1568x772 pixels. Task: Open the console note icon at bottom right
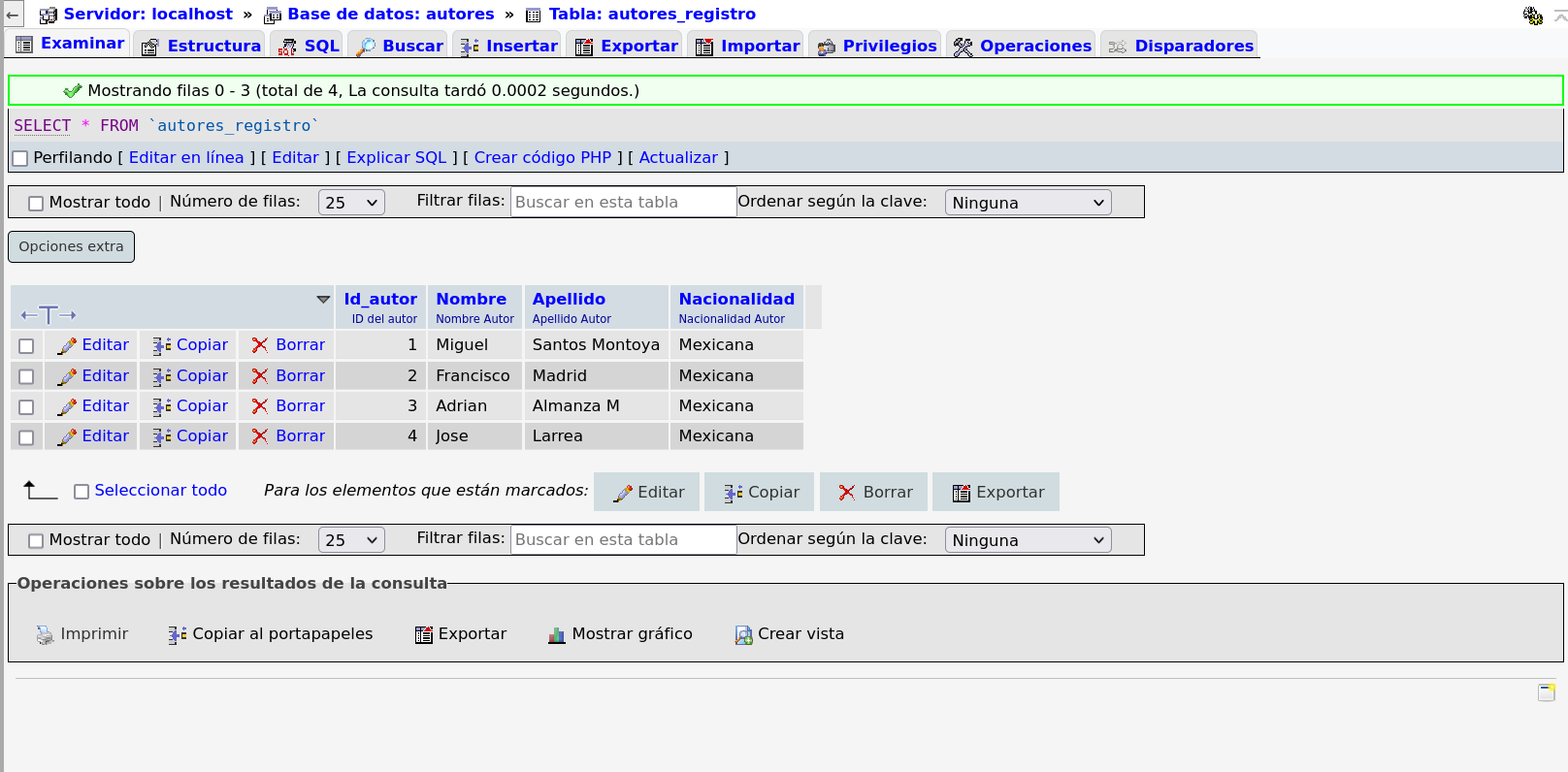tap(1547, 692)
